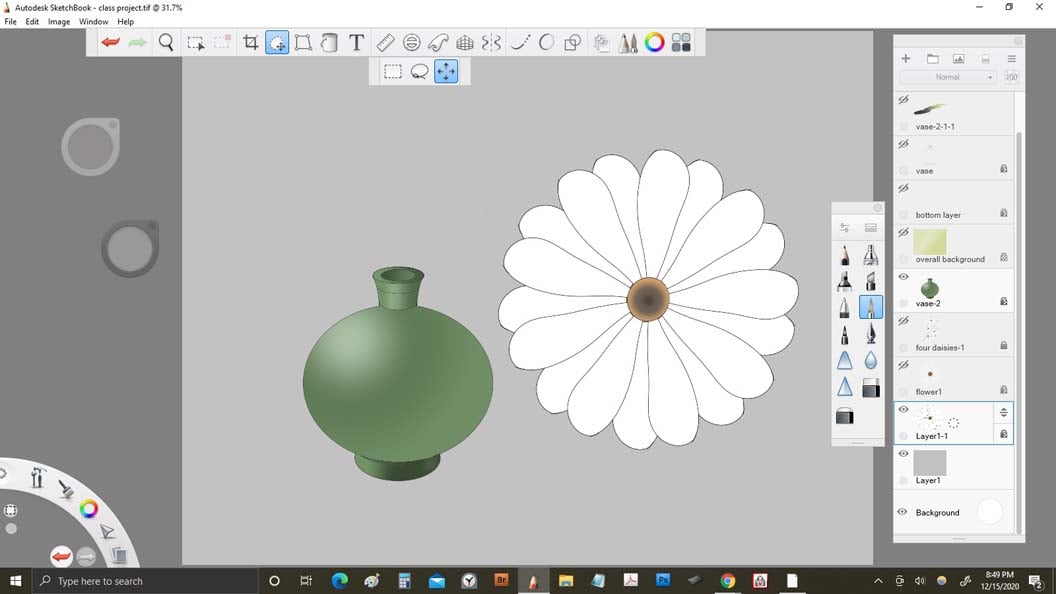Show the hidden vase-2-1-1 layer

click(x=904, y=100)
